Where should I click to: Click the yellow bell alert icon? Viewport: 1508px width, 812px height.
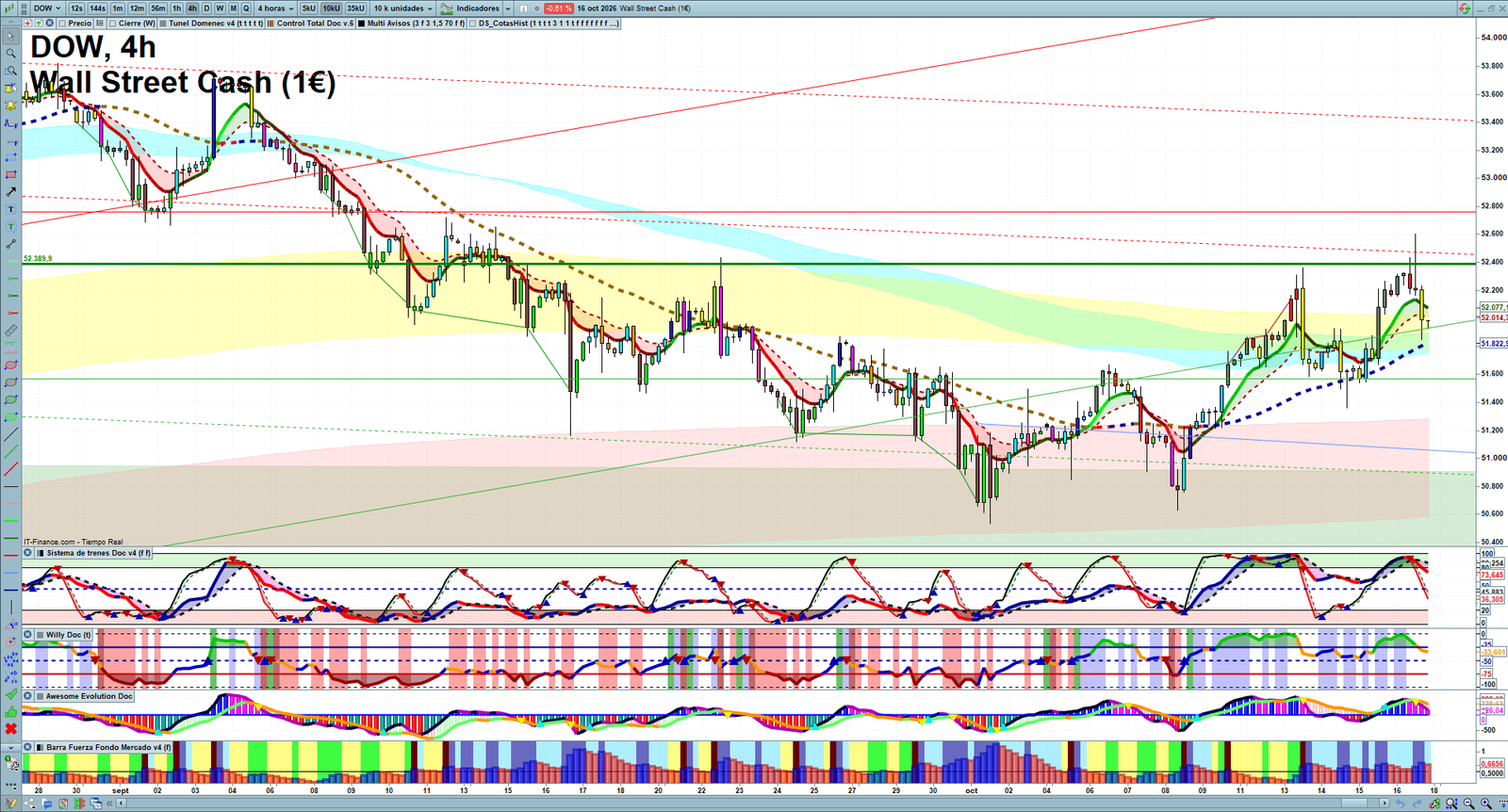point(11,105)
